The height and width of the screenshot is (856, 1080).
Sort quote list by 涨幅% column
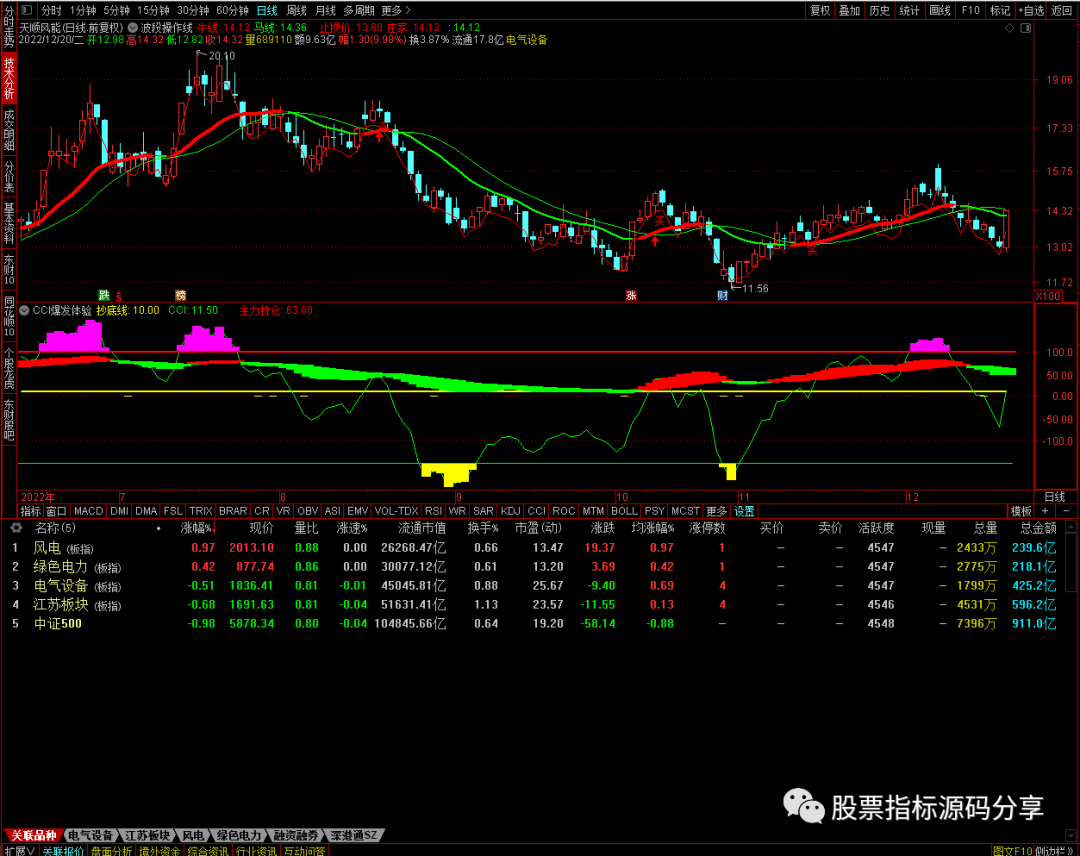198,528
